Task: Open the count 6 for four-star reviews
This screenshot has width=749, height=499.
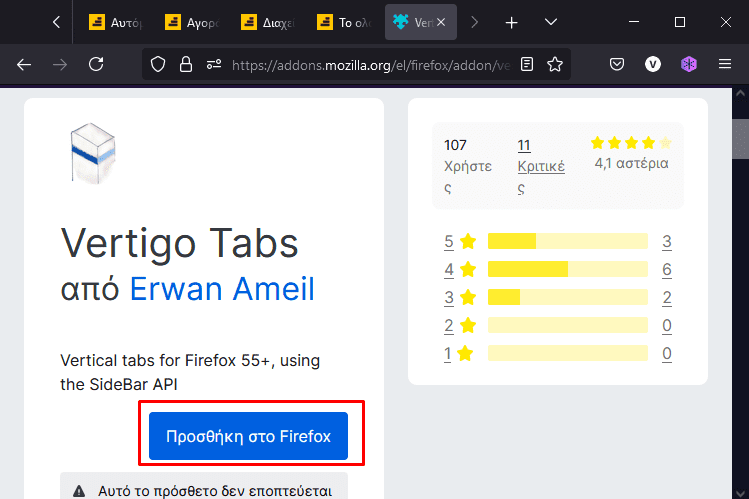Action: coord(667,269)
